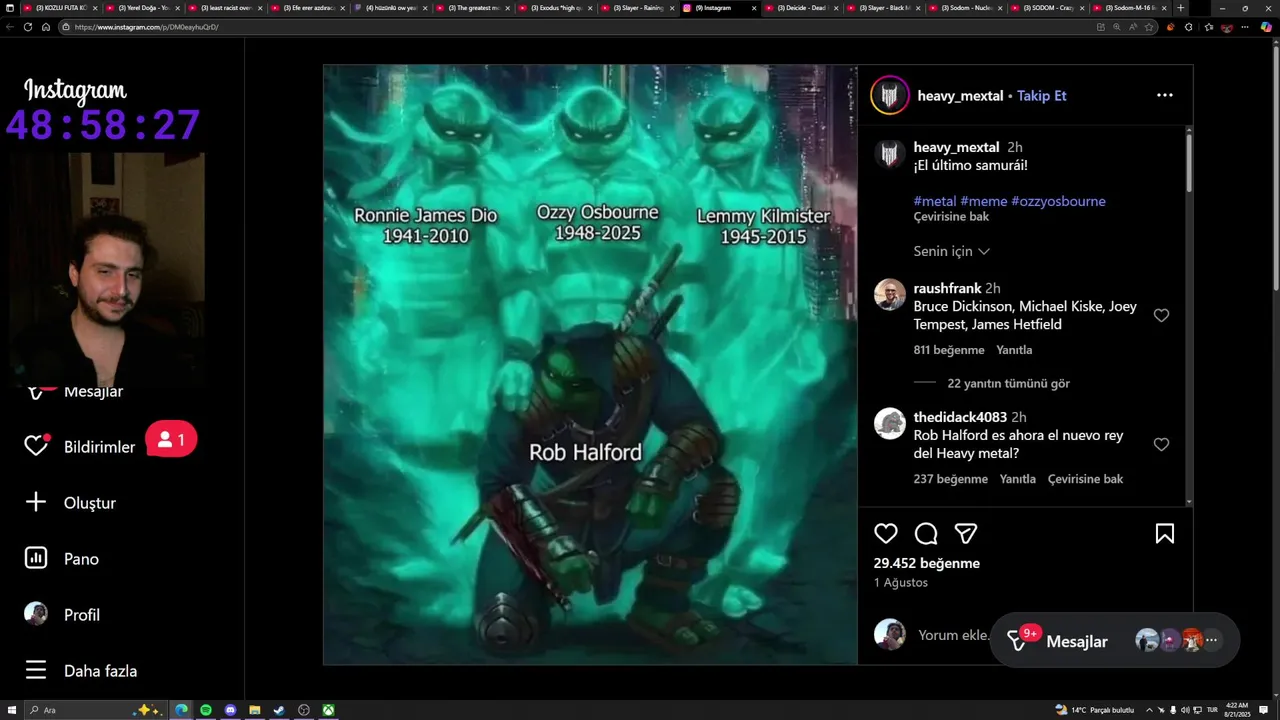The width and height of the screenshot is (1280, 720).
Task: Like raushfrank's comment
Action: pyautogui.click(x=1161, y=315)
